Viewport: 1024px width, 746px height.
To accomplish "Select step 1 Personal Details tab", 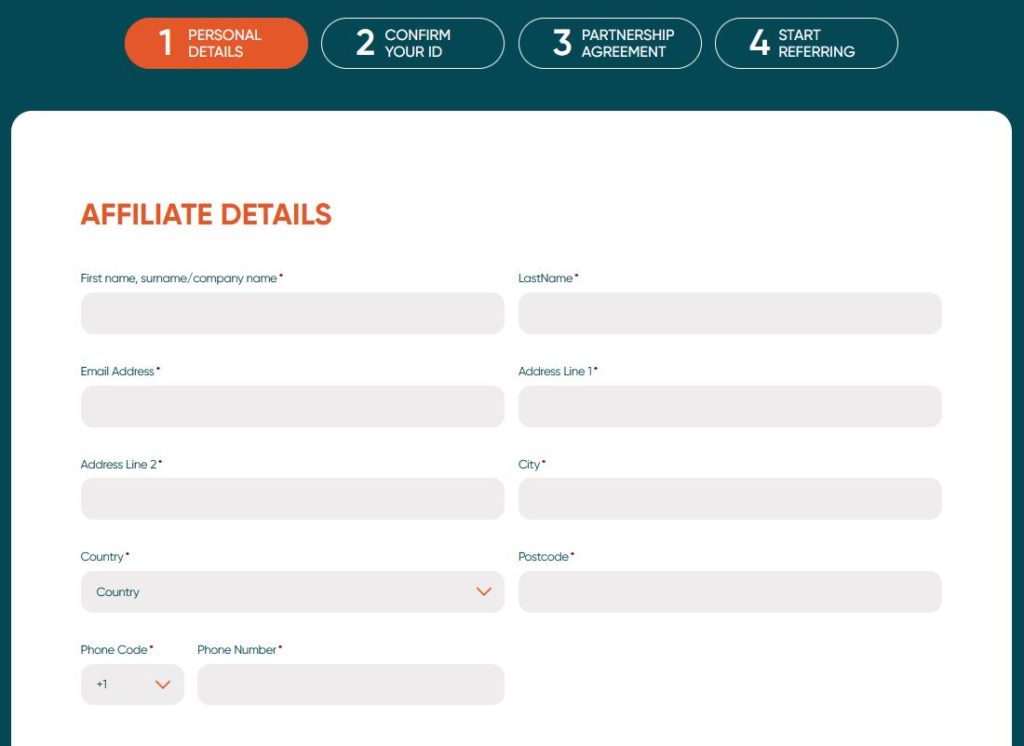I will (216, 43).
